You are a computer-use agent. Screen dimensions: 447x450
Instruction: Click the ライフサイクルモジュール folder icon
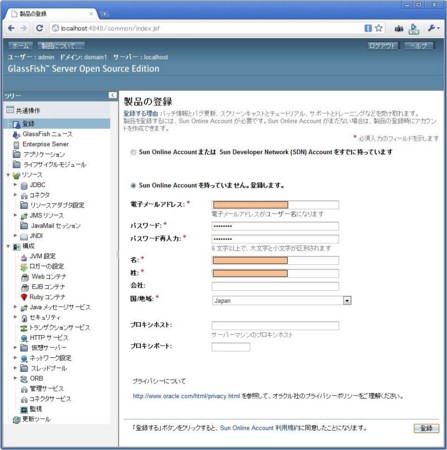click(17, 164)
